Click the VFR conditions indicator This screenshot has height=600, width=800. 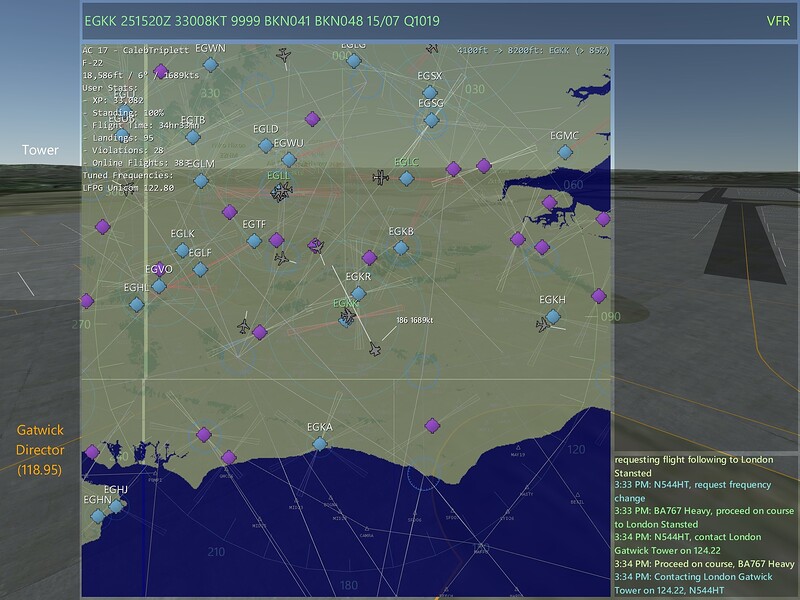(778, 21)
